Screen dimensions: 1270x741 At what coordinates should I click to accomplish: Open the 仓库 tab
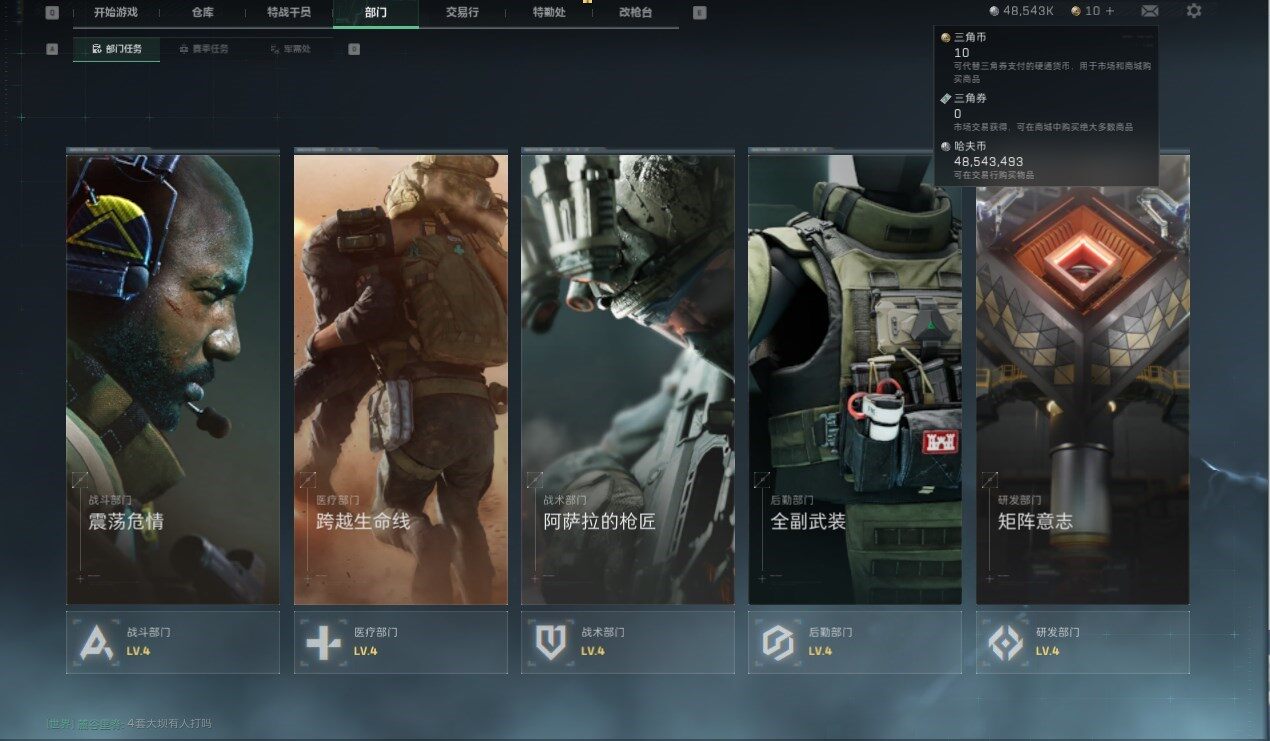point(203,13)
